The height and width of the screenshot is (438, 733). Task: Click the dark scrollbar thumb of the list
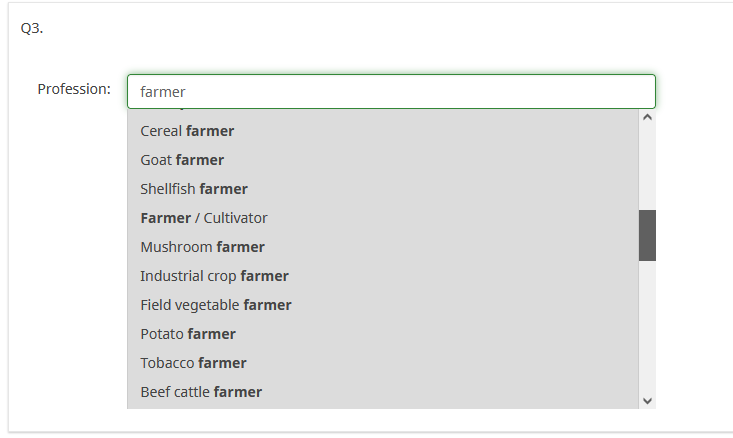[647, 235]
